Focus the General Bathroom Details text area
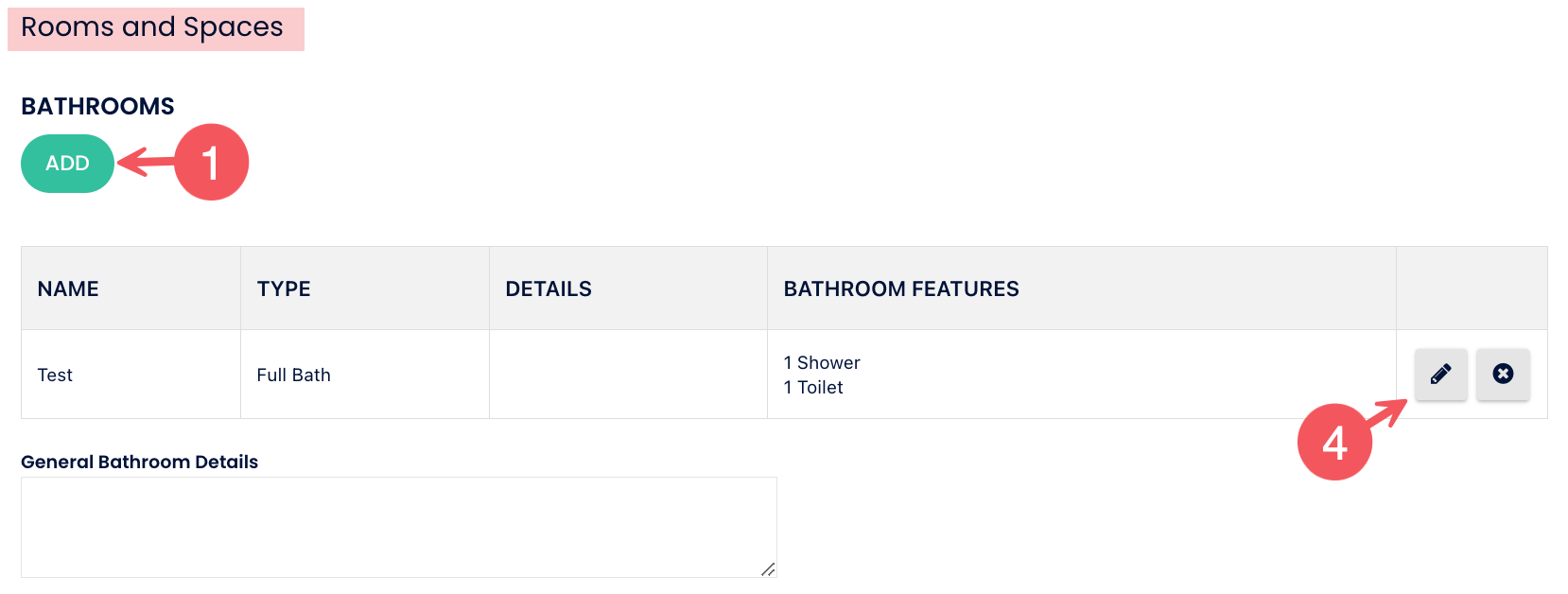This screenshot has width=1568, height=594. tap(398, 527)
